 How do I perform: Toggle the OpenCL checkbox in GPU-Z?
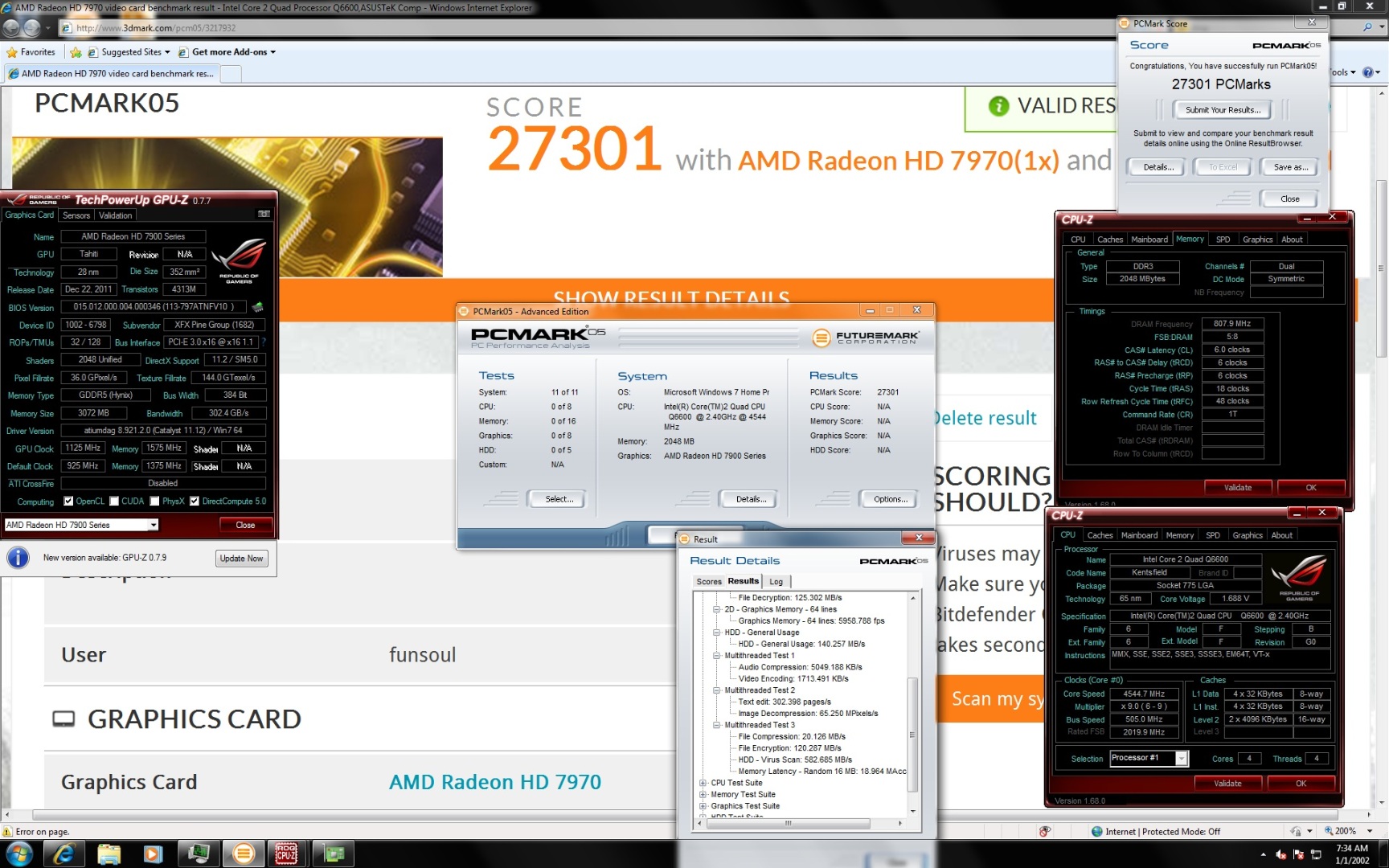68,501
